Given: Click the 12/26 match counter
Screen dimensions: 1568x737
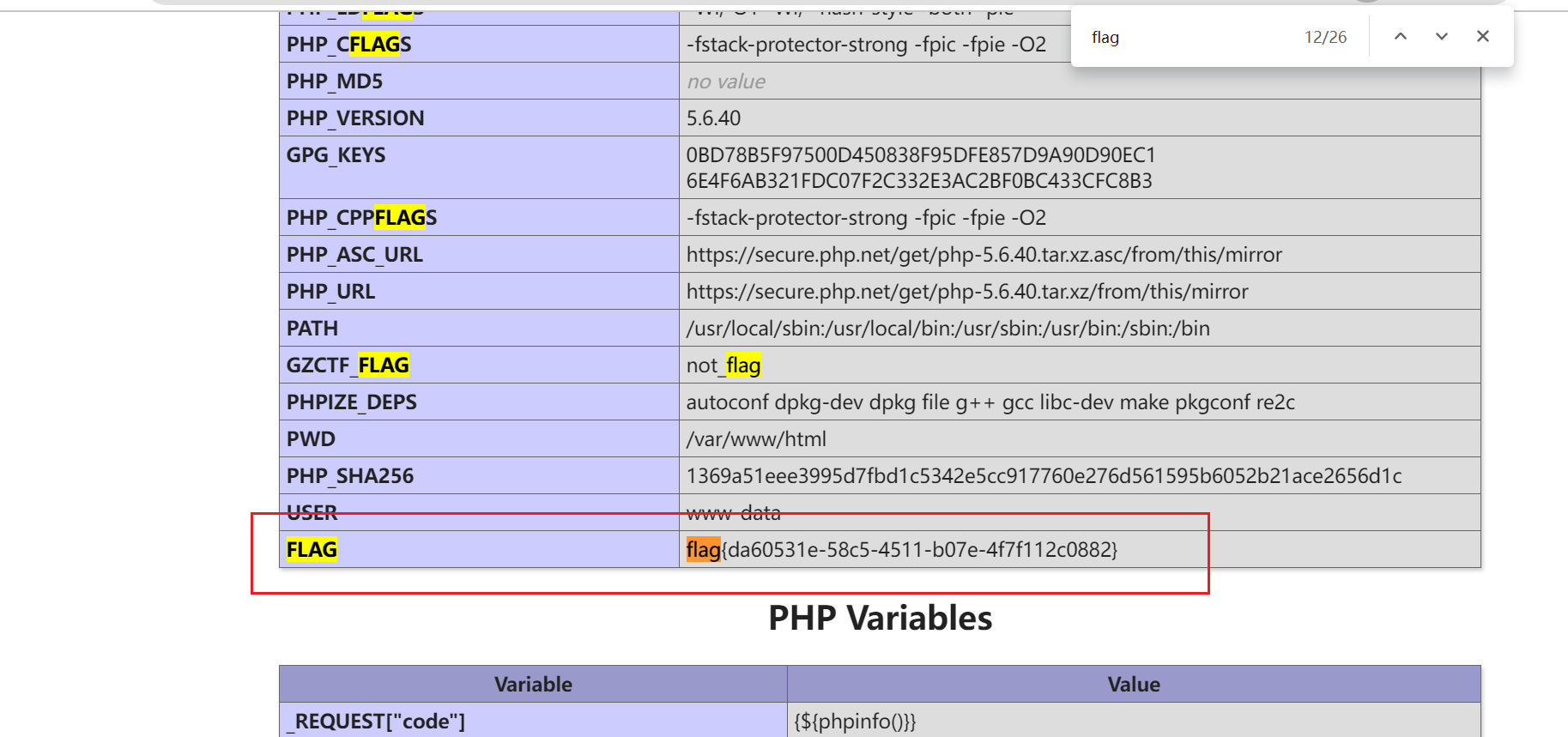Looking at the screenshot, I should coord(1325,38).
